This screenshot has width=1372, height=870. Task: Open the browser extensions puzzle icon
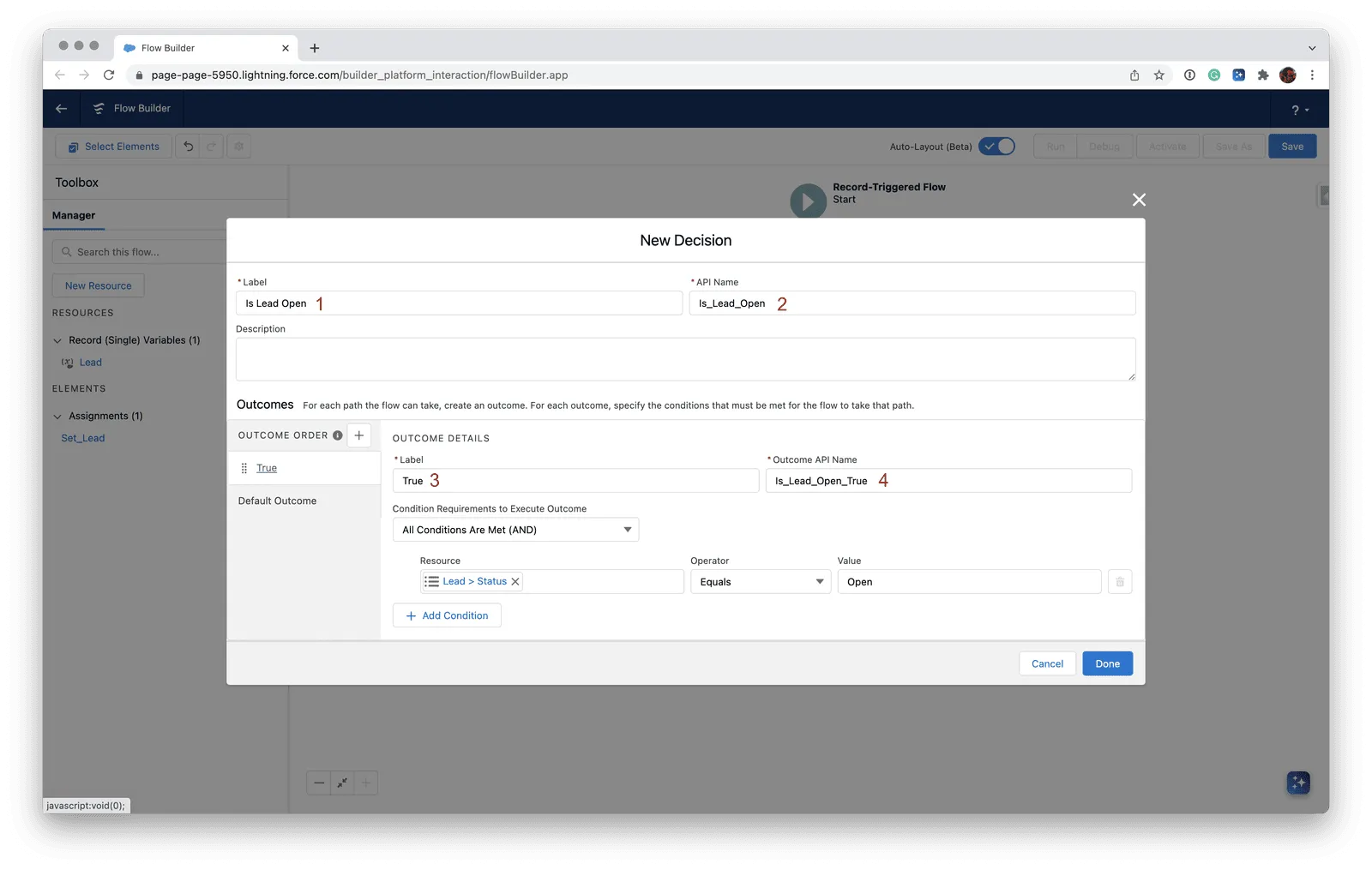point(1263,75)
